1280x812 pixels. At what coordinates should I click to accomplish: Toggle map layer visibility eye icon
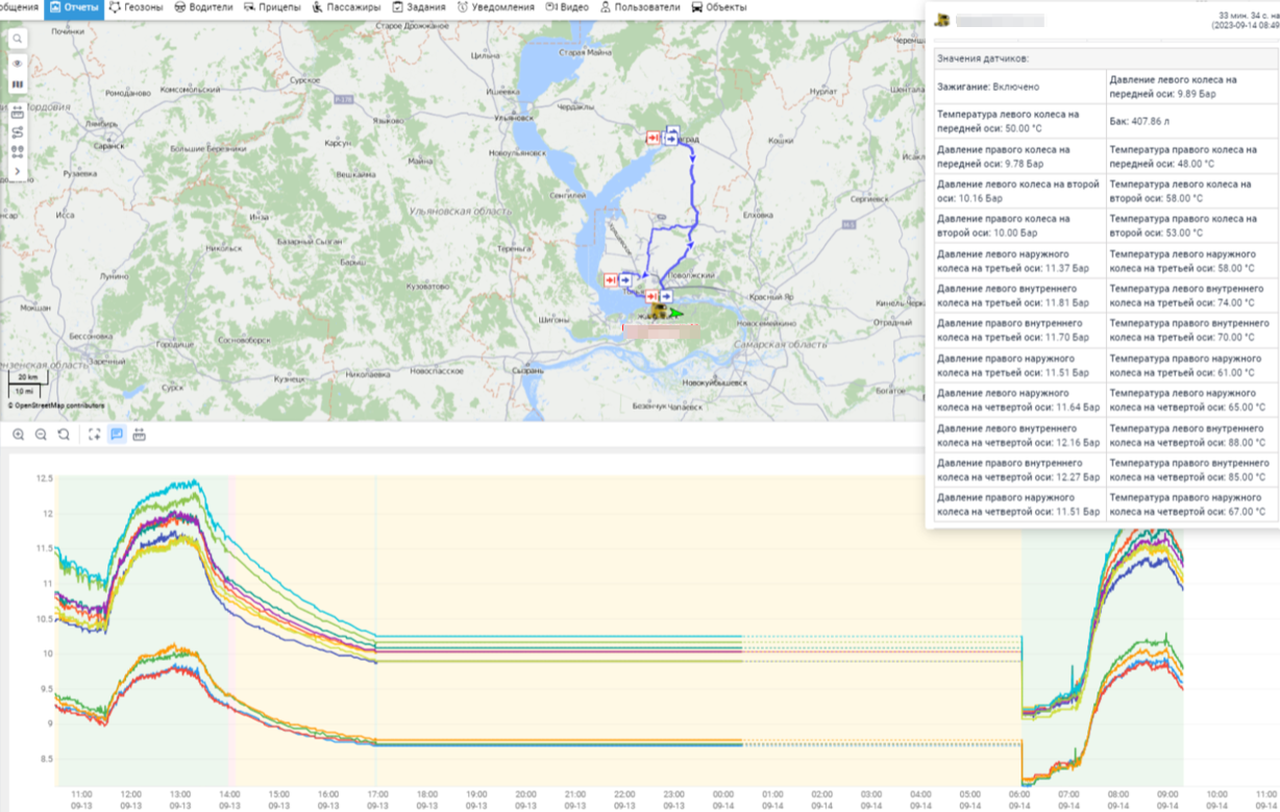[x=17, y=63]
